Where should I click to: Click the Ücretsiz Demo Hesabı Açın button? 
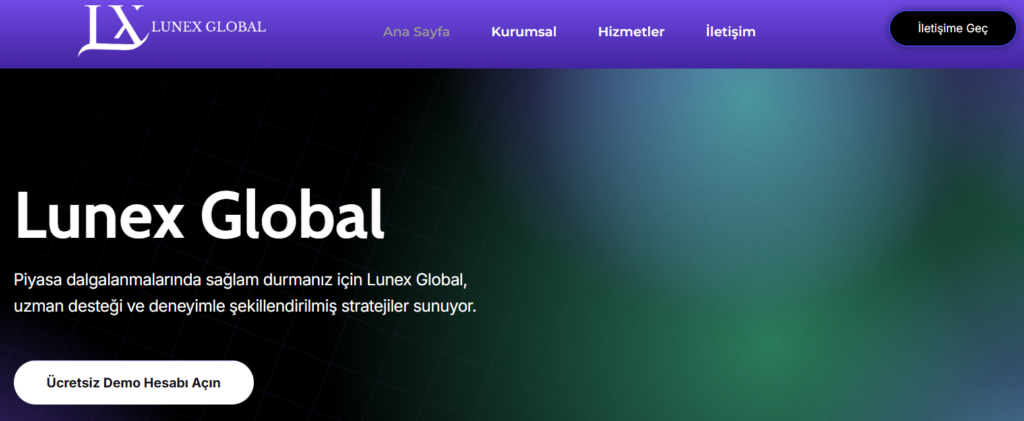coord(133,382)
